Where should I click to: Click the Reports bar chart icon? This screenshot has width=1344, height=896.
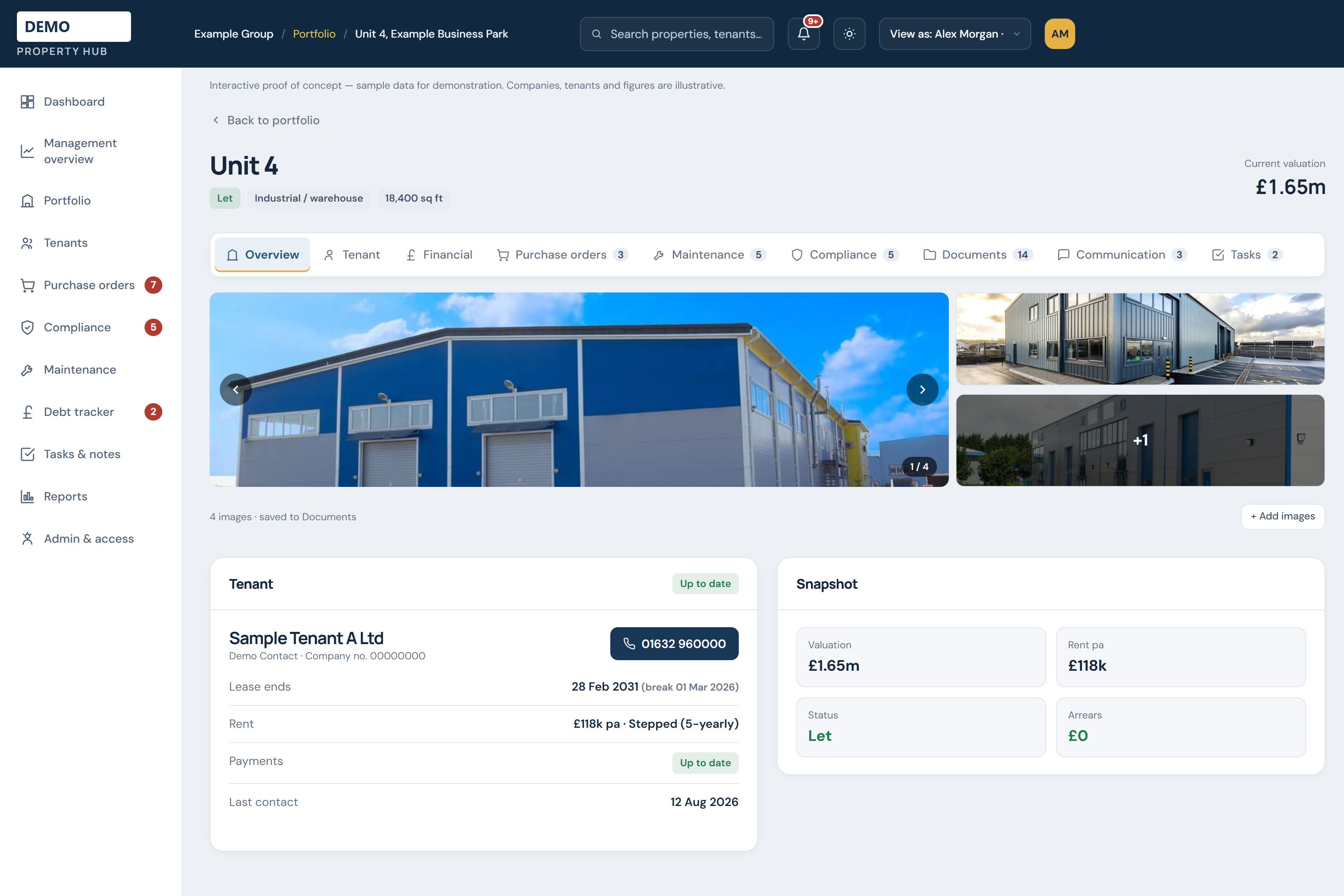coord(27,497)
